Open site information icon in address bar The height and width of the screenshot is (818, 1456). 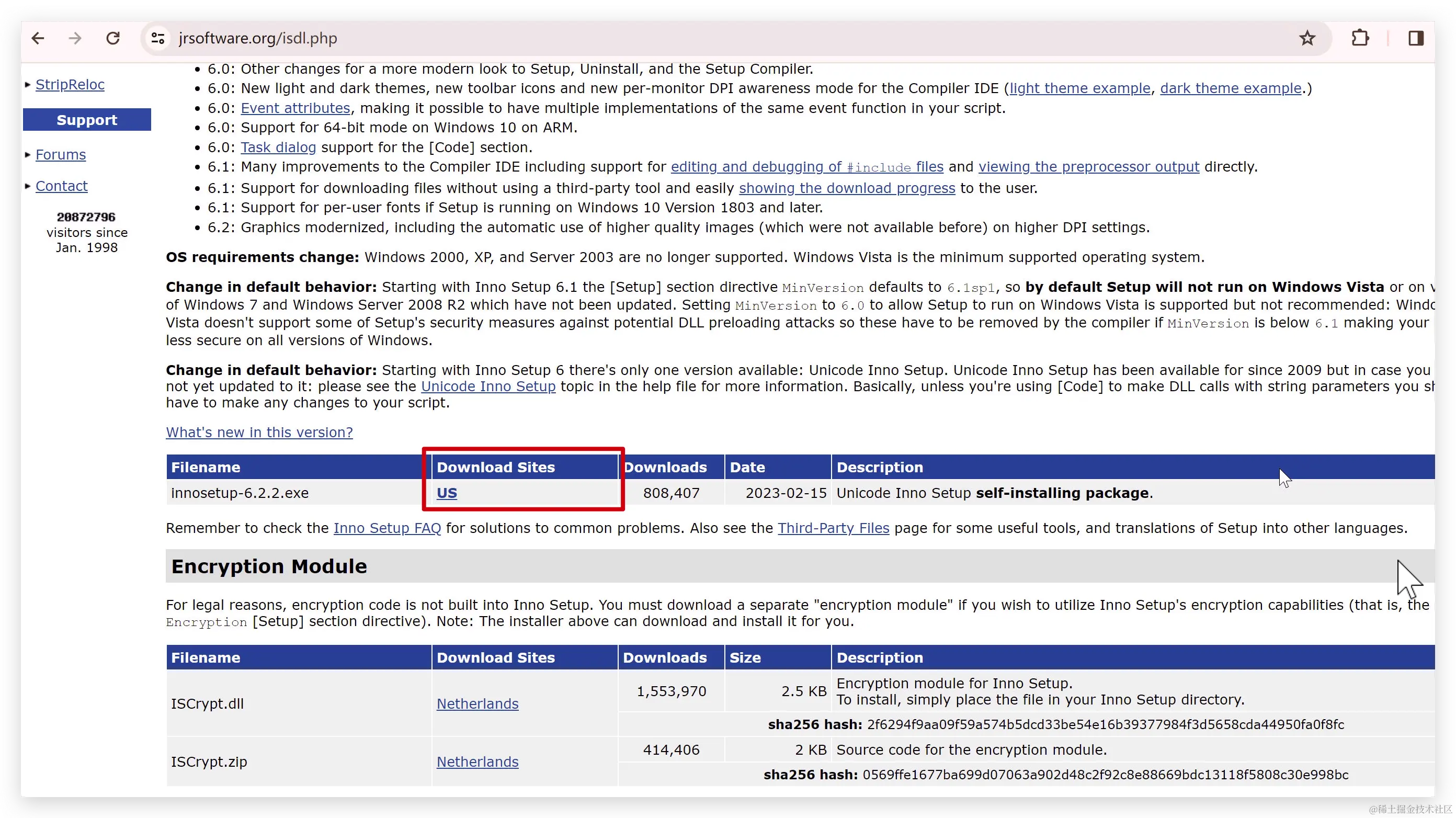[x=158, y=38]
